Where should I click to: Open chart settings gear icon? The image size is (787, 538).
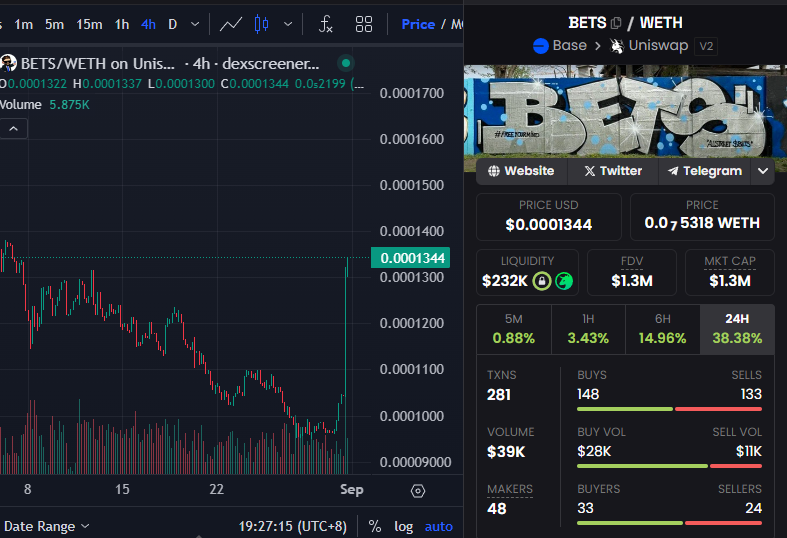tap(418, 490)
